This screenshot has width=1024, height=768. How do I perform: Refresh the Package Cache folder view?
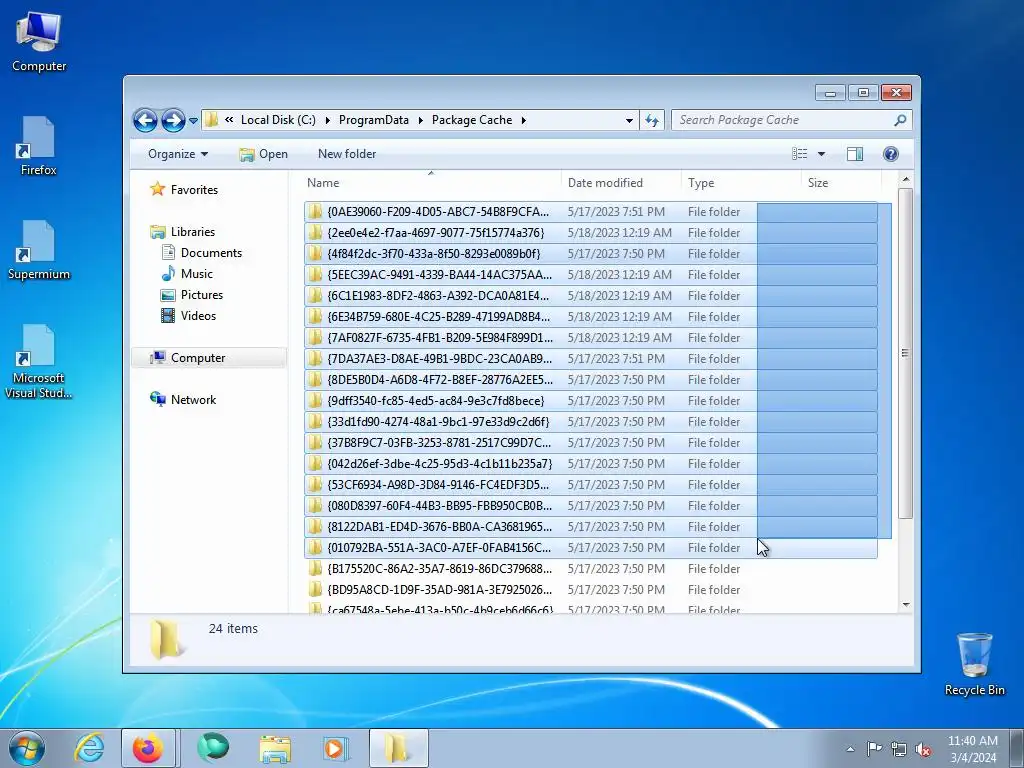coord(652,120)
